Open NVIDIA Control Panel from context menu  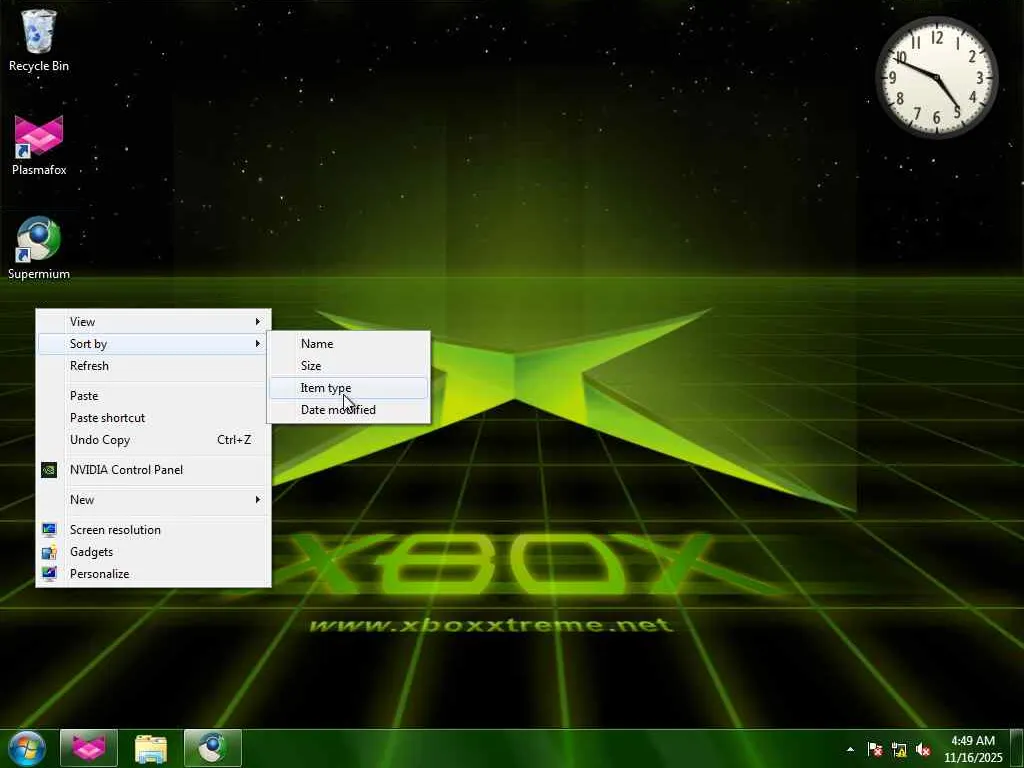tap(153, 470)
